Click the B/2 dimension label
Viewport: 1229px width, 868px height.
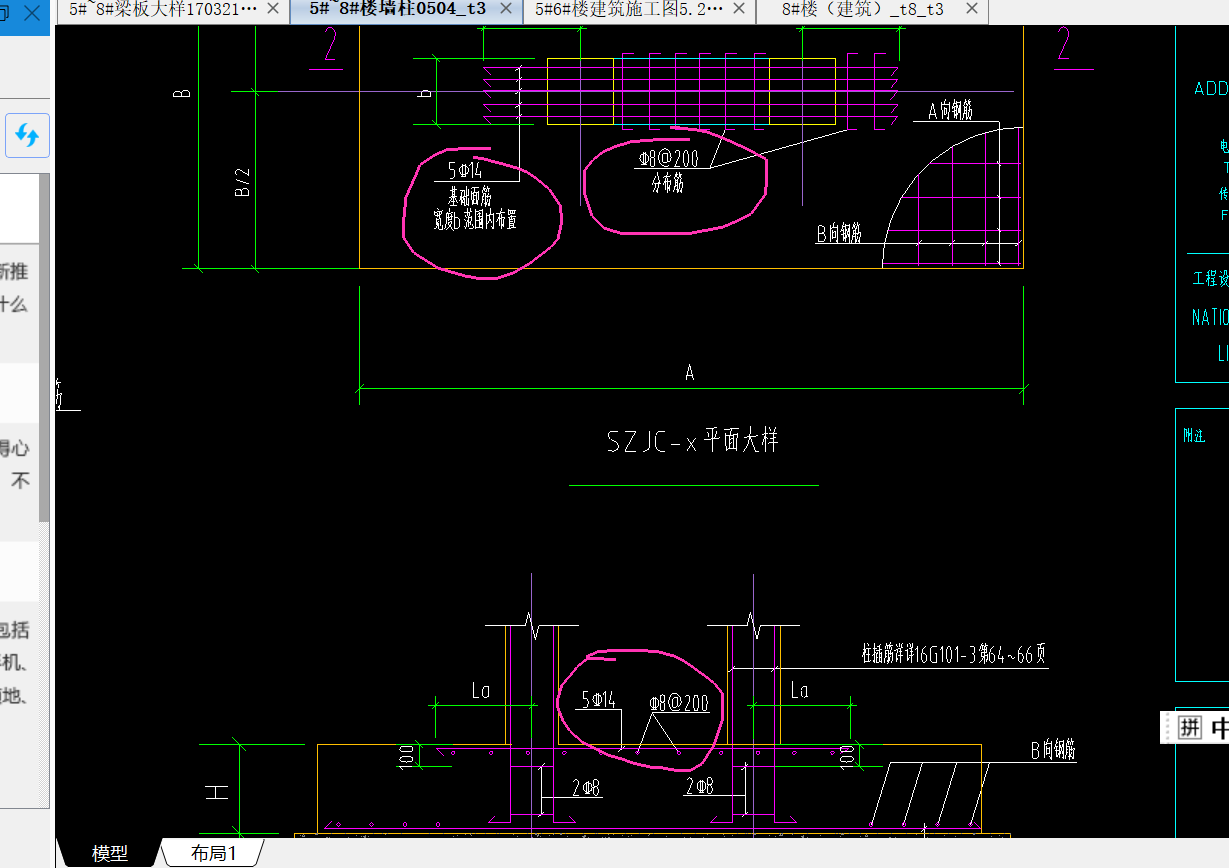tap(242, 181)
